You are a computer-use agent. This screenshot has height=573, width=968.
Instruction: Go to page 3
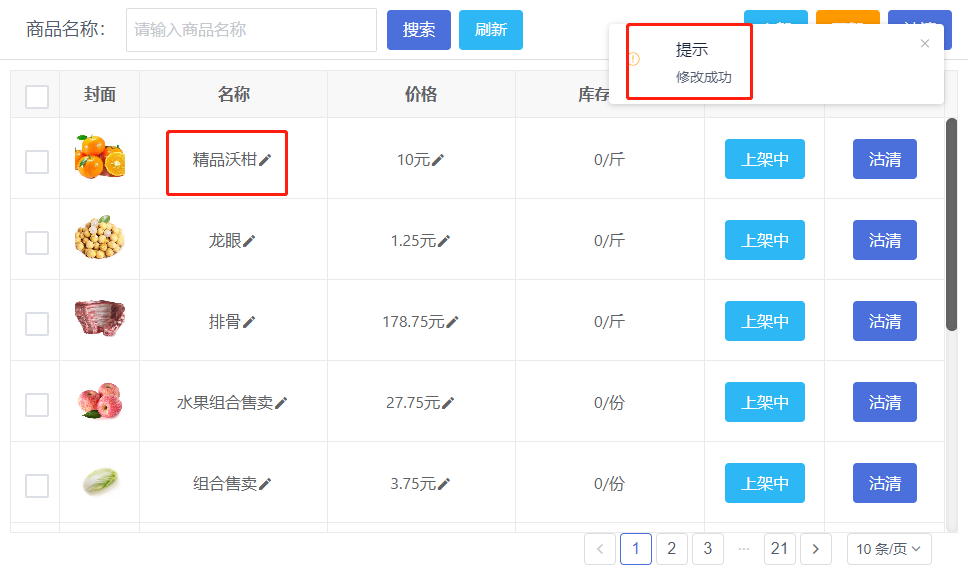(x=707, y=549)
